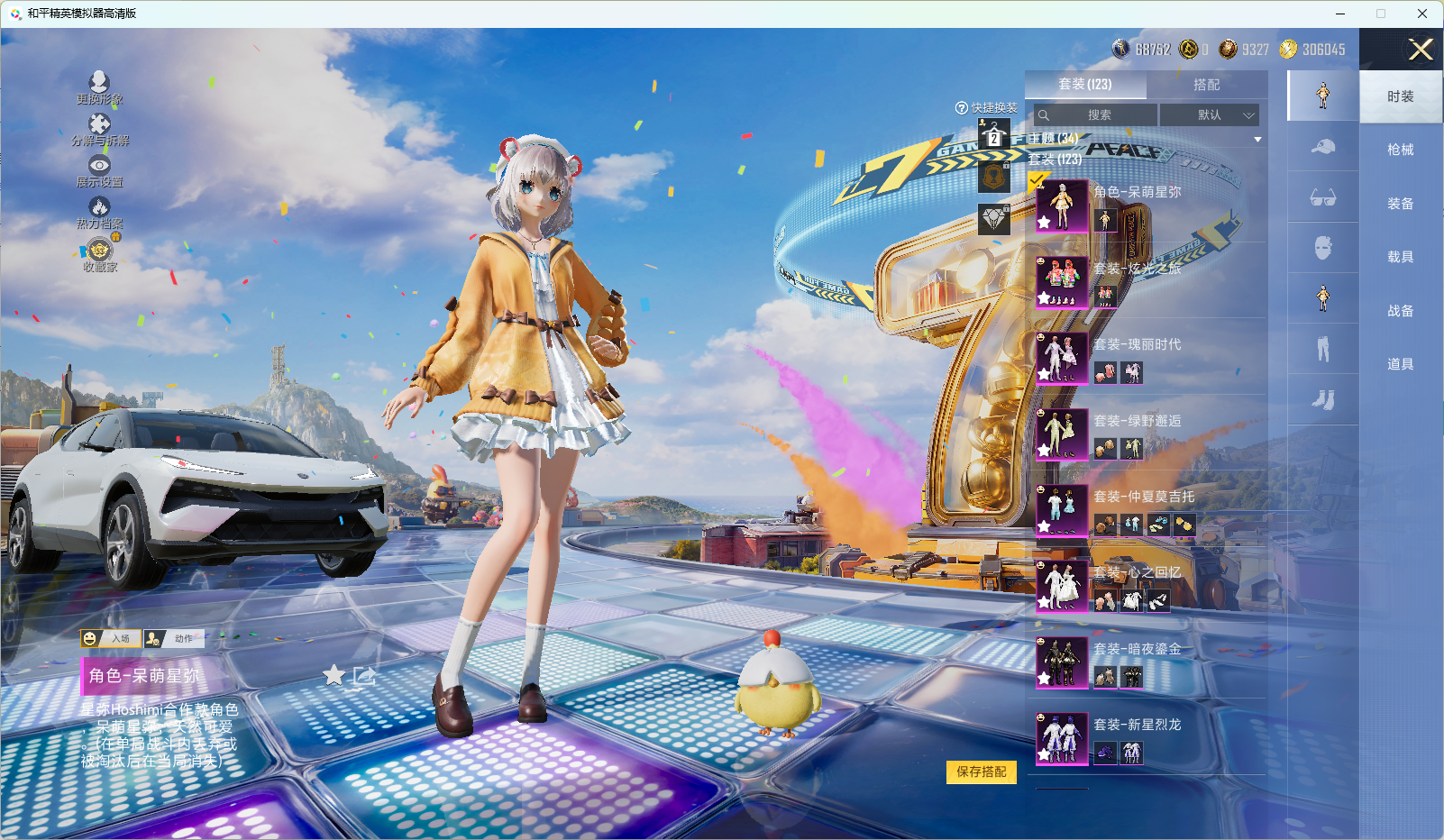Image resolution: width=1444 pixels, height=840 pixels.
Task: Switch to the 搭配 tab
Action: 1207,85
